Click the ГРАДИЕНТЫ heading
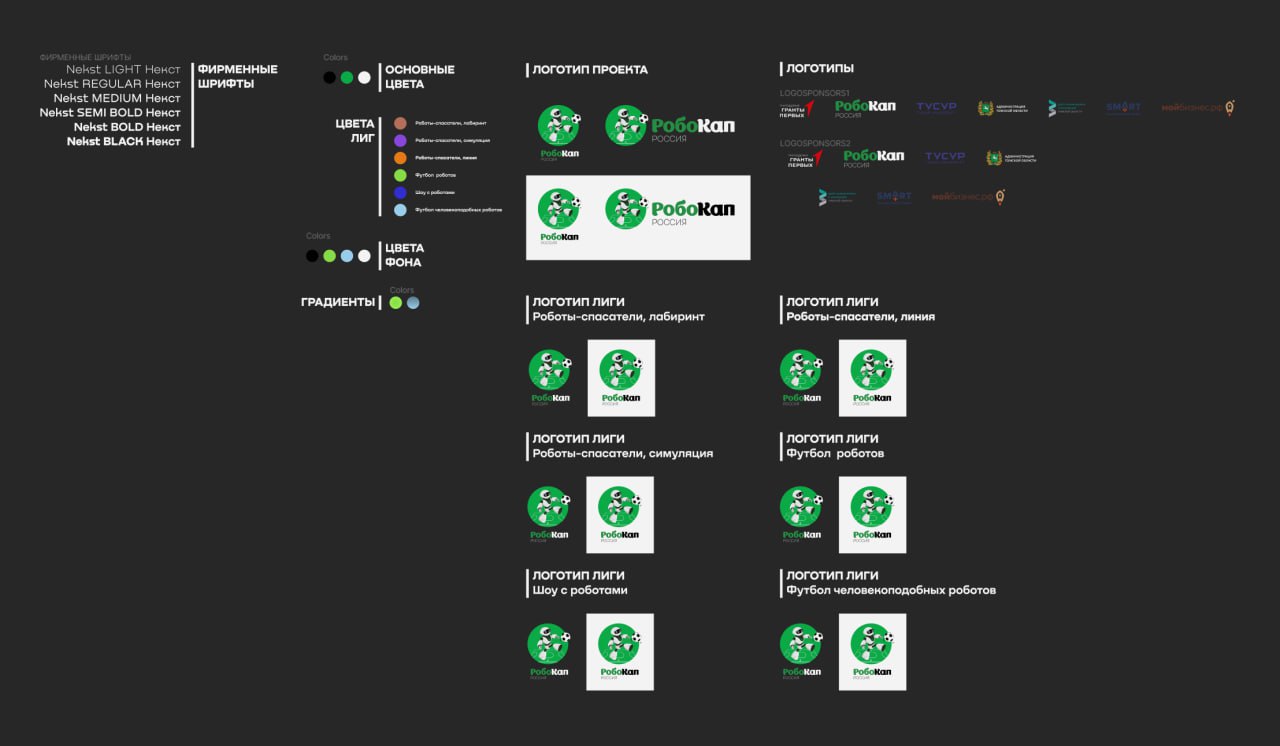Image resolution: width=1280 pixels, height=746 pixels. point(338,302)
